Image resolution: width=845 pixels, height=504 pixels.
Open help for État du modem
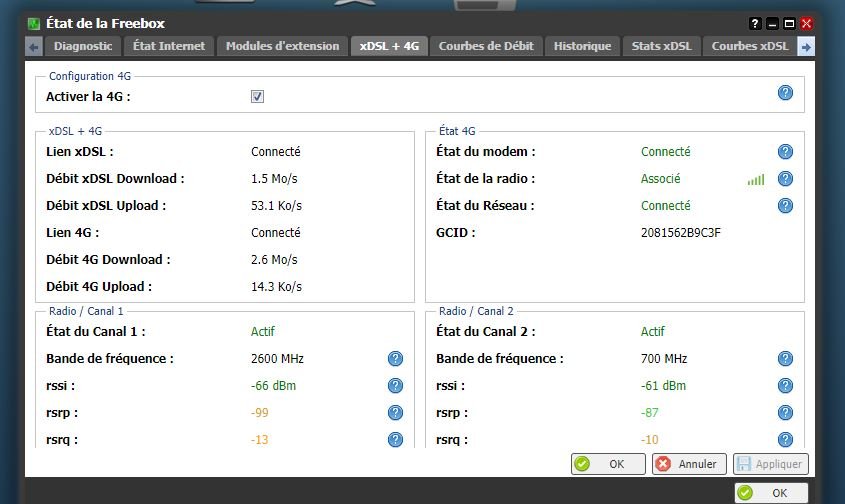click(x=785, y=152)
